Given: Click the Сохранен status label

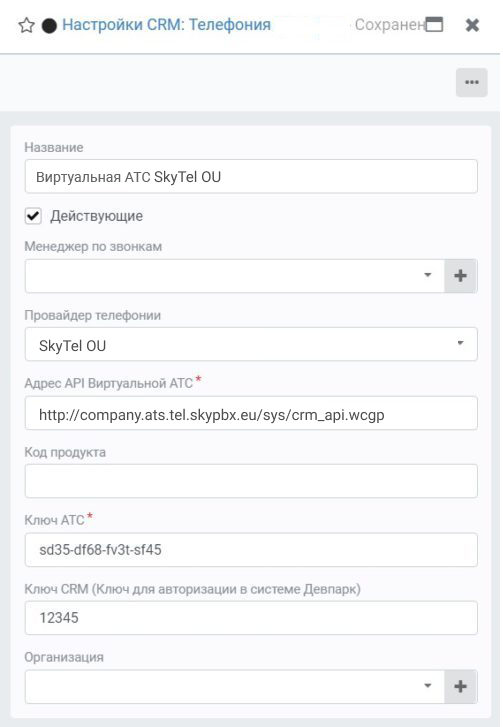Looking at the screenshot, I should pos(389,25).
